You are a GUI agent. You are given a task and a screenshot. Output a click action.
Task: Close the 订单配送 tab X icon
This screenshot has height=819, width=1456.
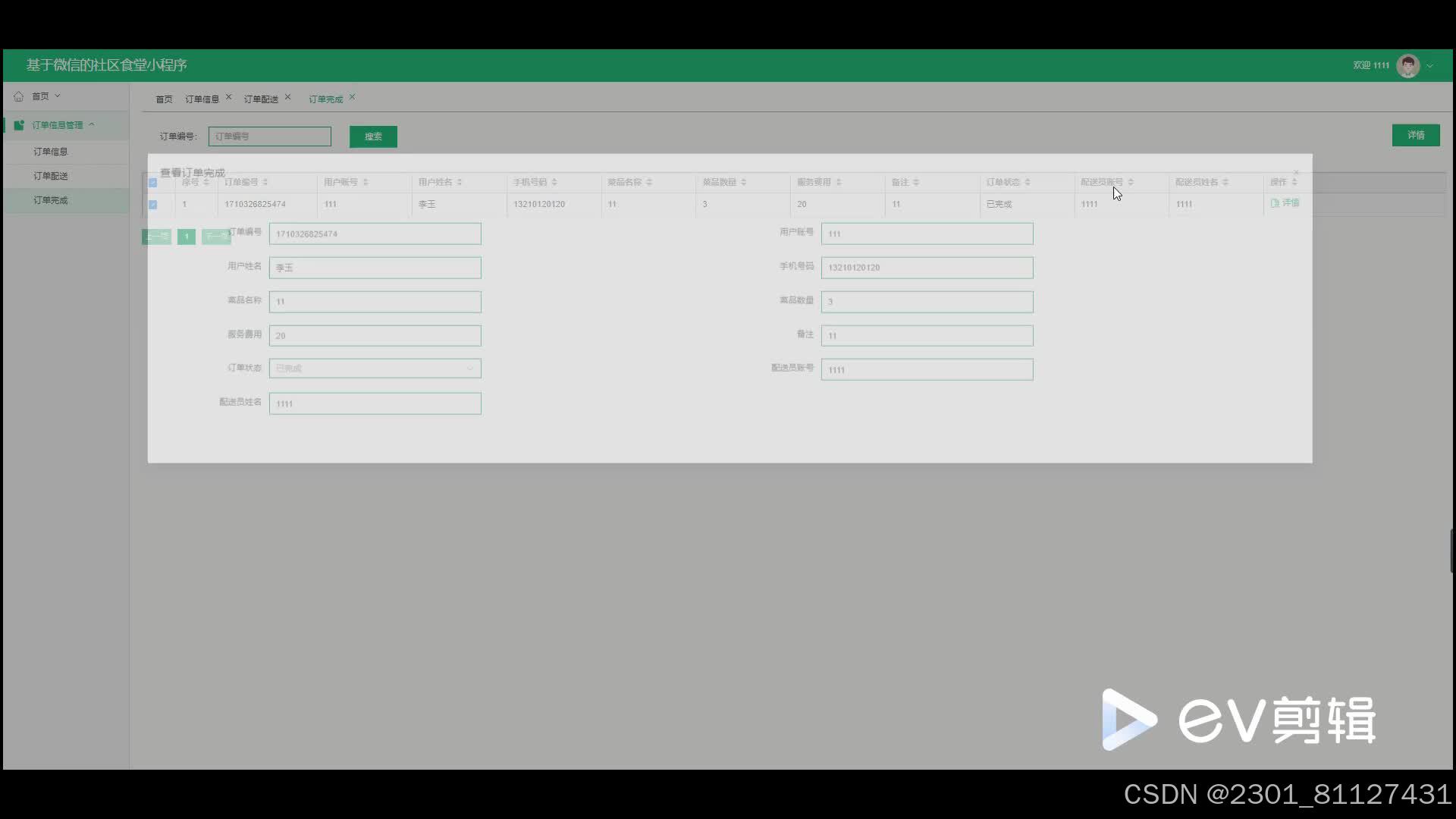(x=287, y=97)
